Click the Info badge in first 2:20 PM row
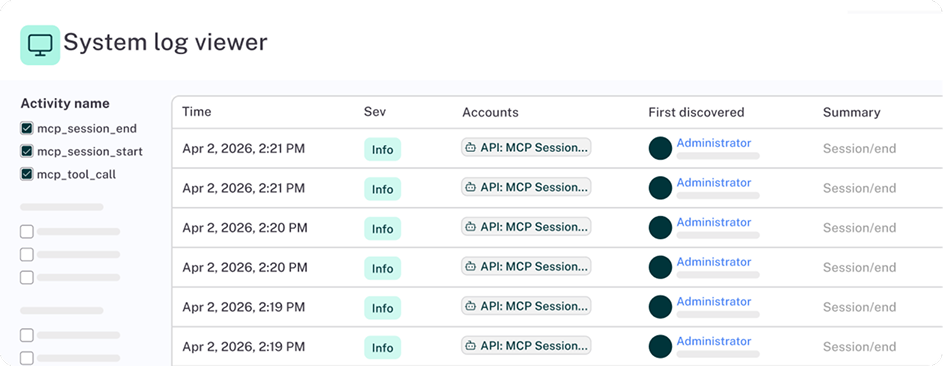Viewport: 943px width, 366px height. 382,229
